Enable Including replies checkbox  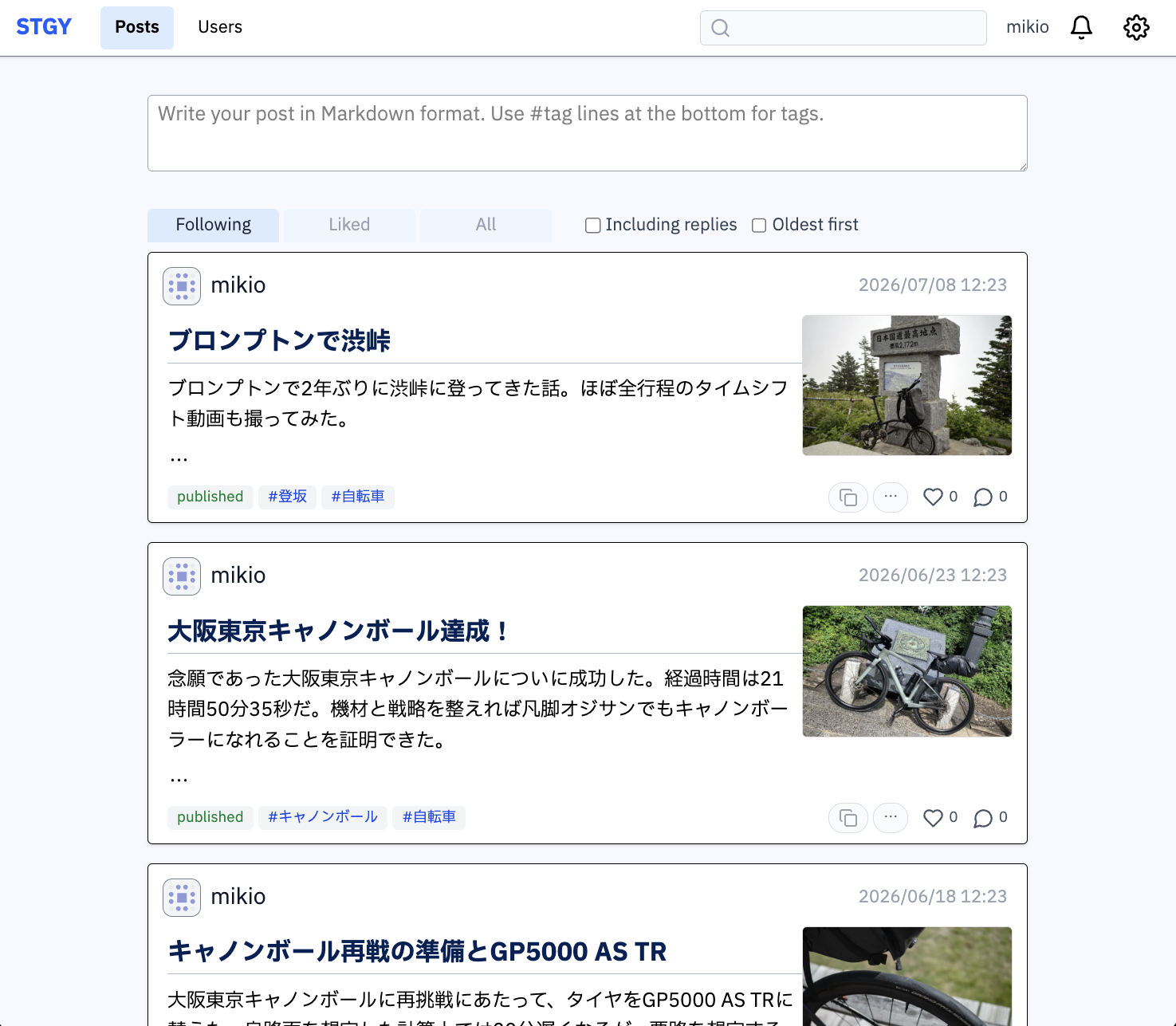pyautogui.click(x=592, y=226)
